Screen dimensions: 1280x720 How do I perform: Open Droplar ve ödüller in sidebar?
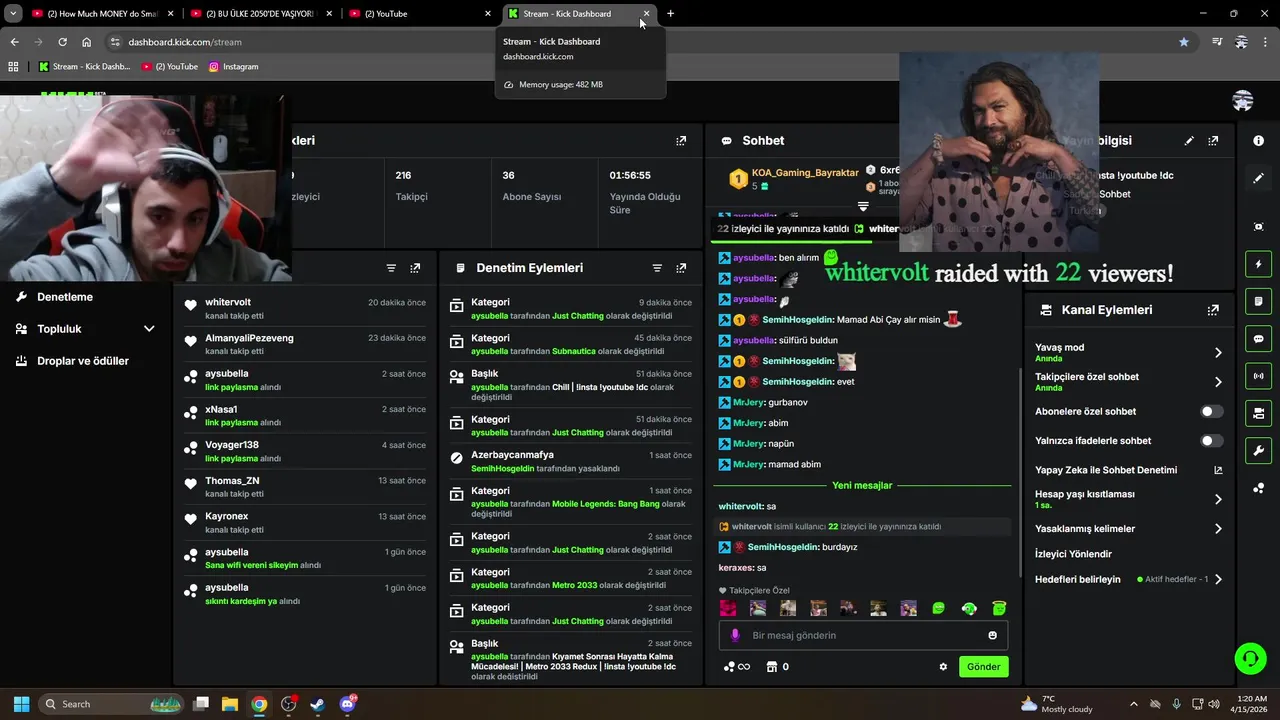tap(85, 361)
